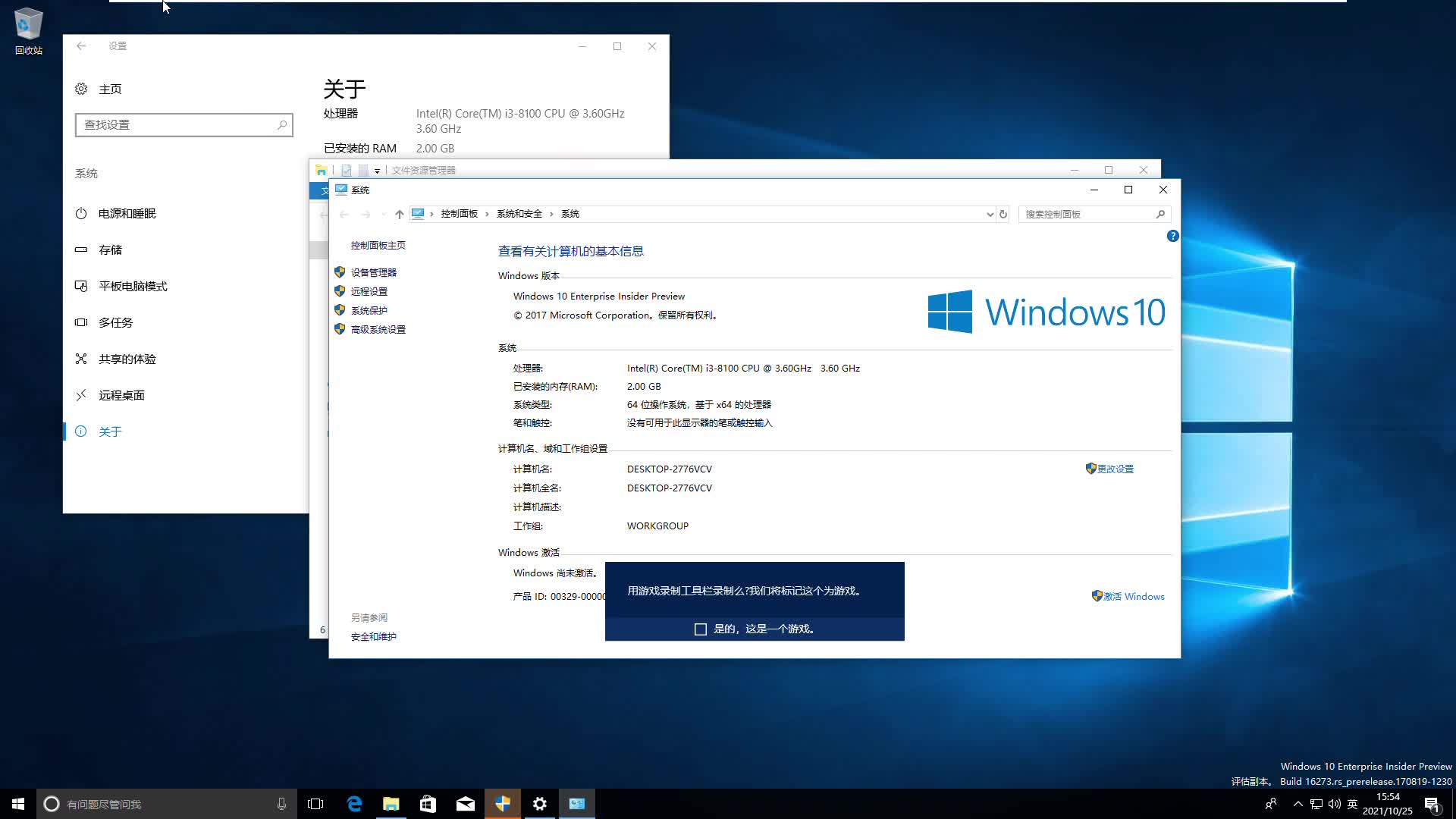
Task: Click the search settings input box
Action: [184, 124]
